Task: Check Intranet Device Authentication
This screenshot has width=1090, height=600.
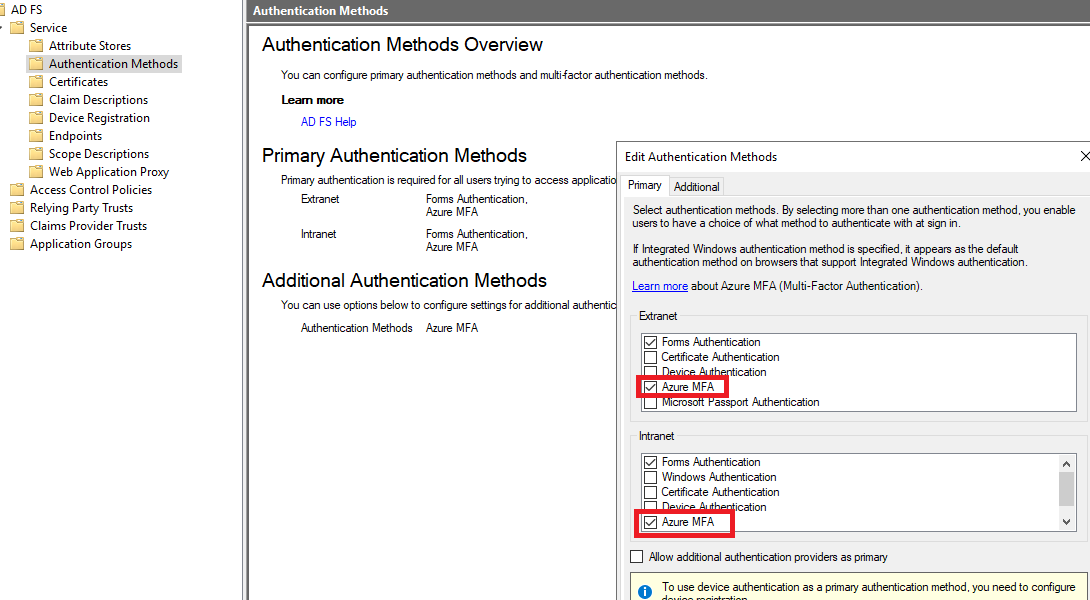Action: coord(651,506)
